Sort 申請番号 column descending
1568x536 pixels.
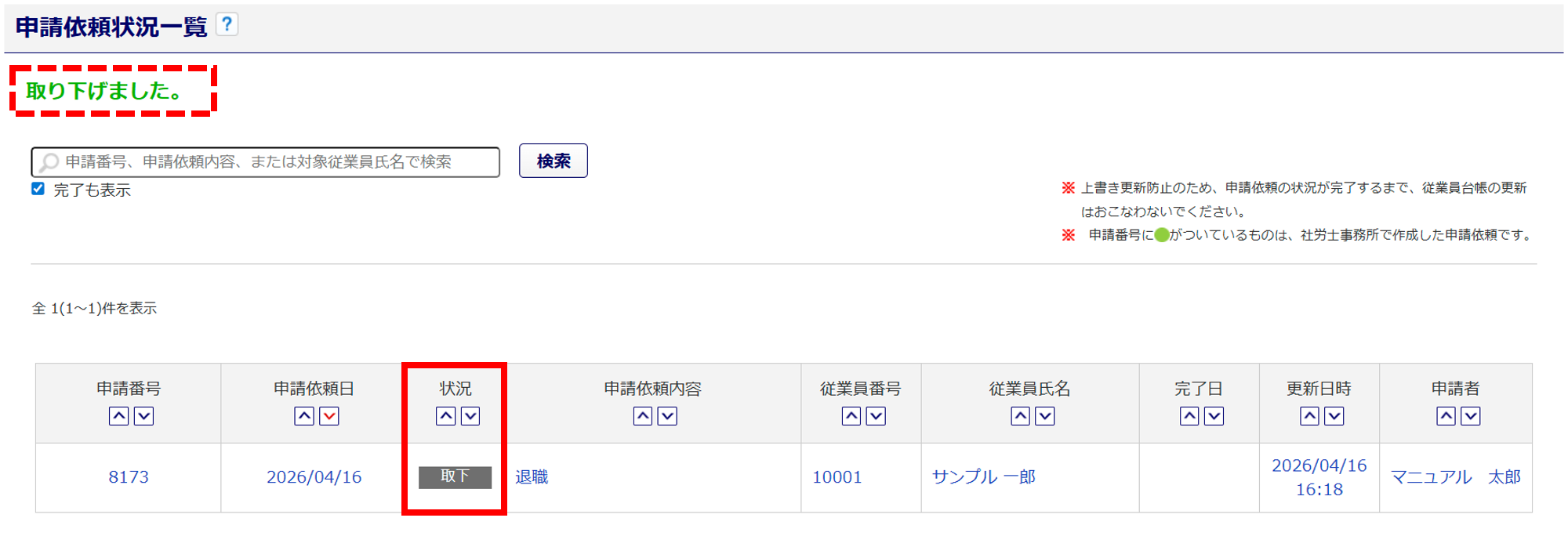point(144,416)
